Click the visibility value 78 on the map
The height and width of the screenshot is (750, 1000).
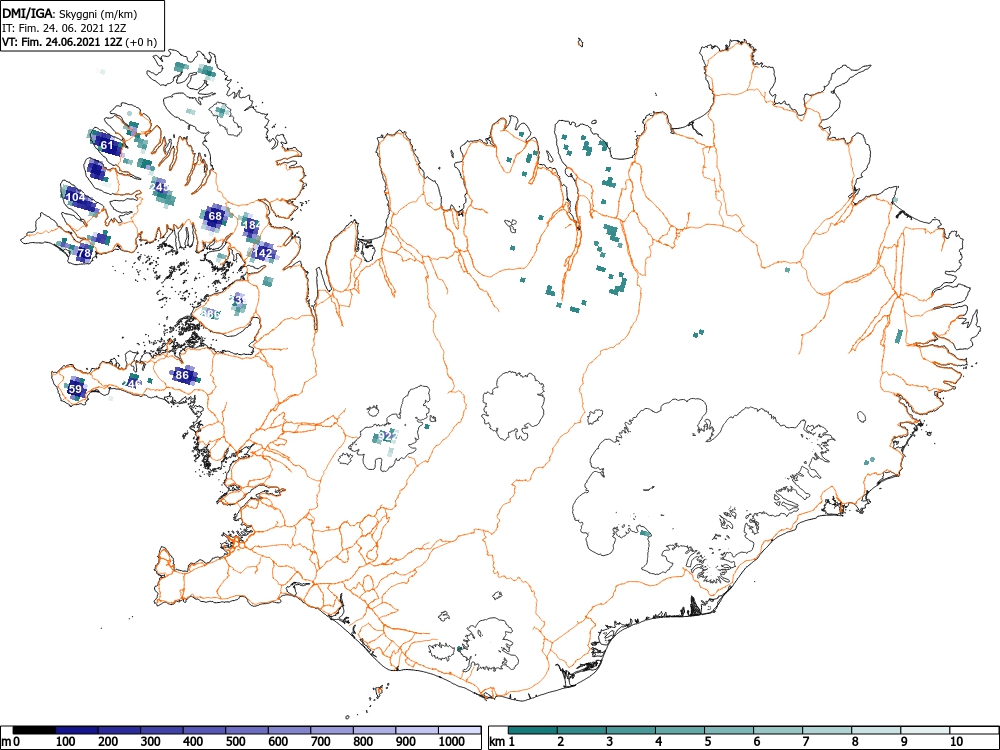click(x=84, y=253)
